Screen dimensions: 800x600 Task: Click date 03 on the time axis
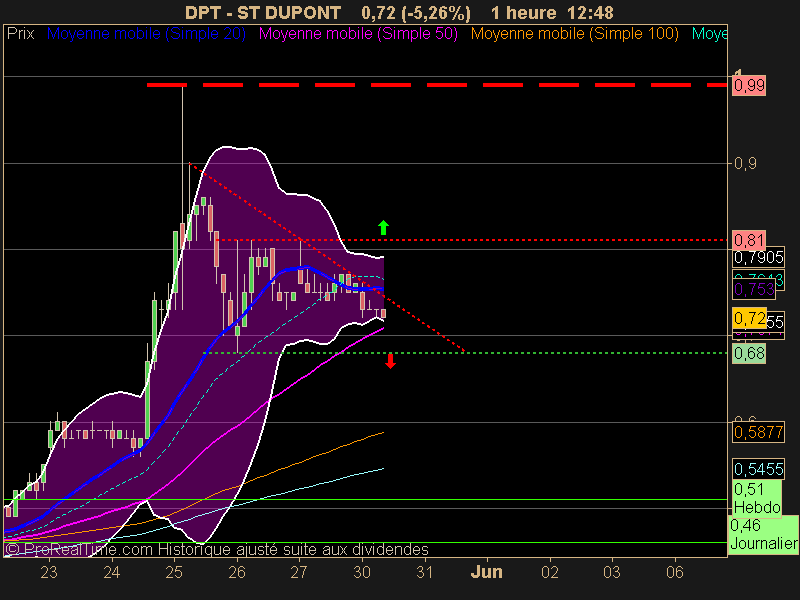click(612, 572)
